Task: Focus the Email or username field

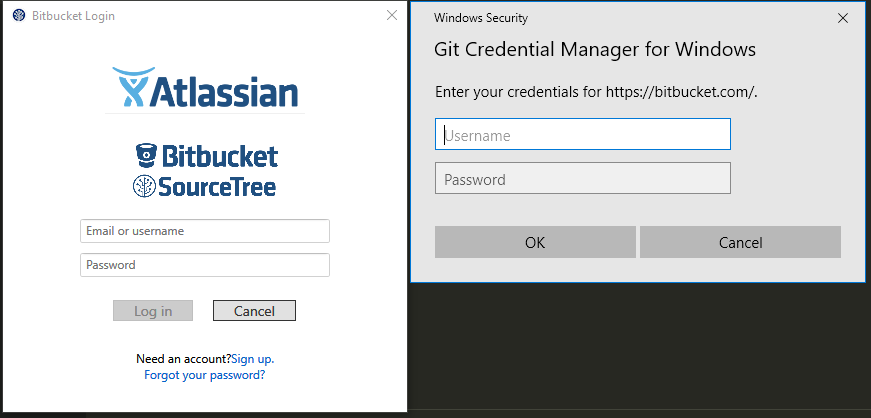Action: (205, 231)
